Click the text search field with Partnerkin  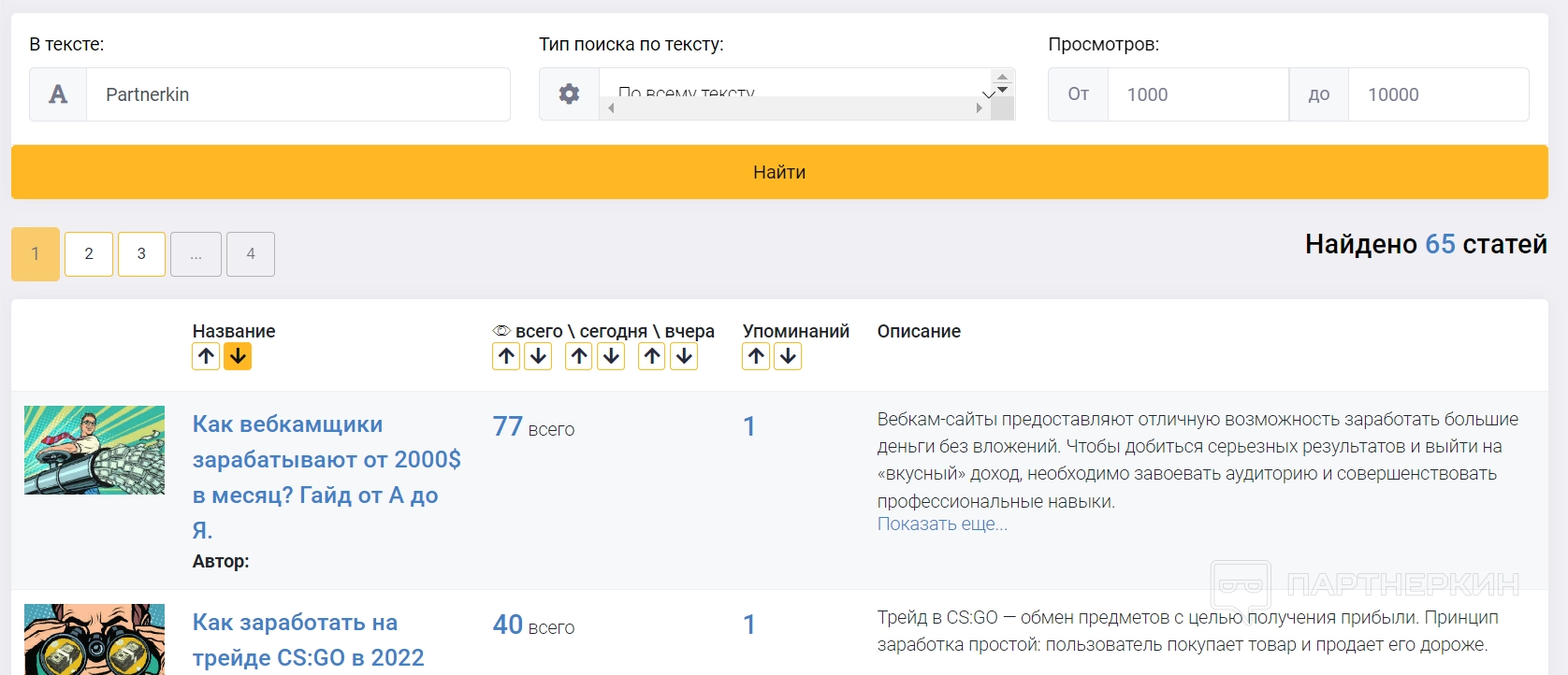point(298,94)
